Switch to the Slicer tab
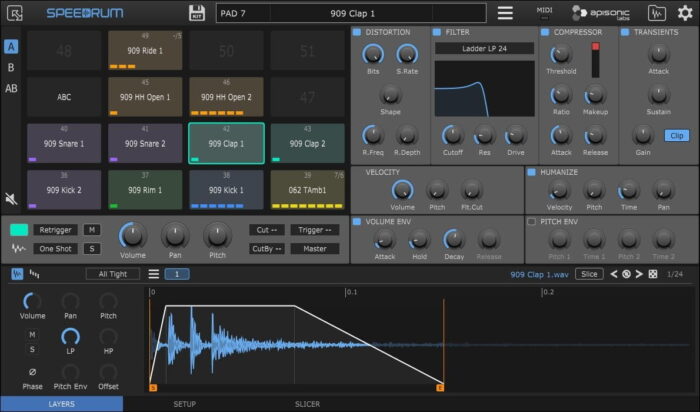The image size is (700, 412). (x=307, y=404)
